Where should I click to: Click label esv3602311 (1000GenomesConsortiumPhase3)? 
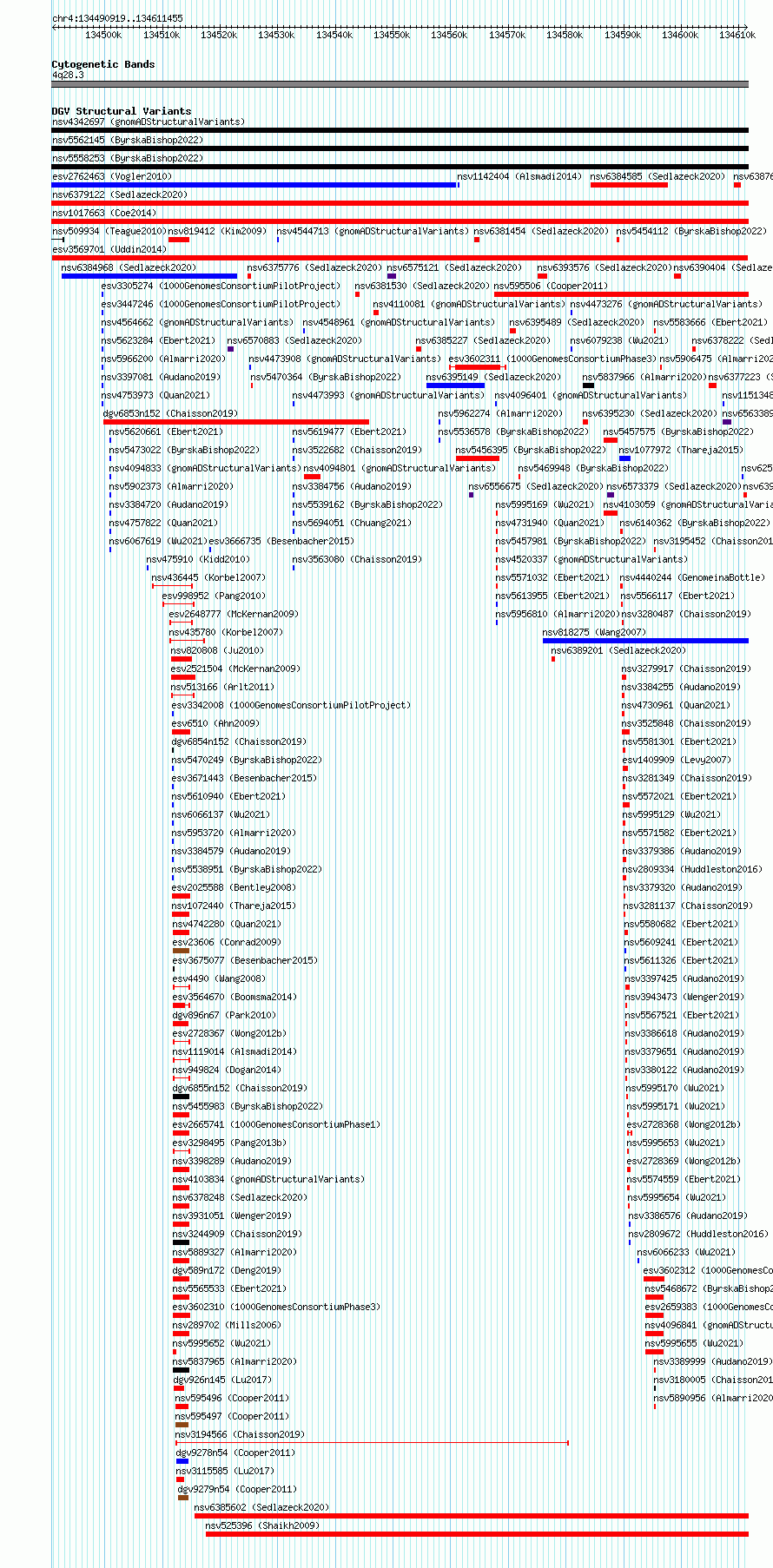pos(552,359)
